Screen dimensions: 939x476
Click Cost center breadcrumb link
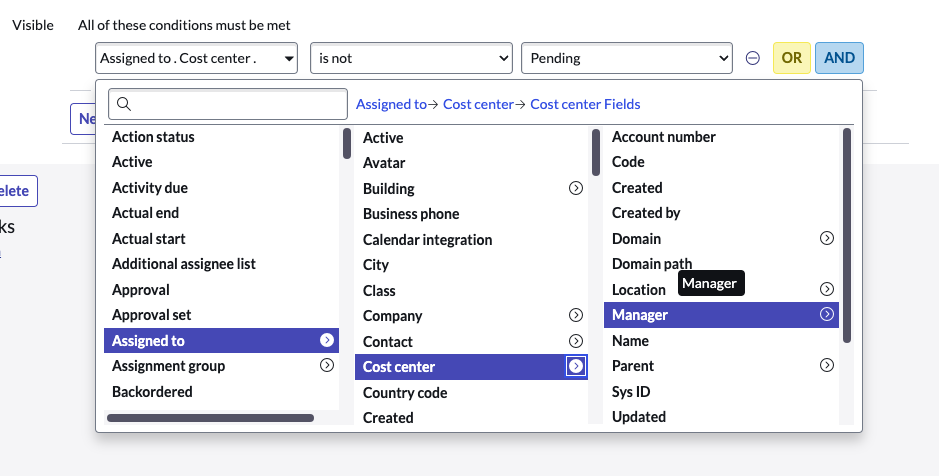click(478, 104)
